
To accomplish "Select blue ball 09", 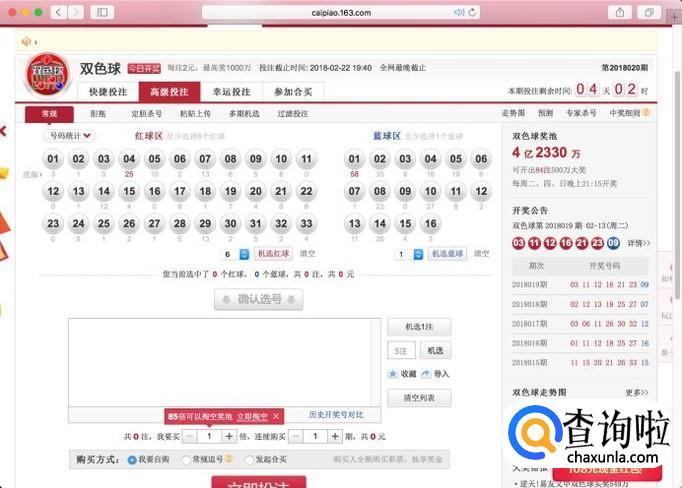I will (x=405, y=191).
